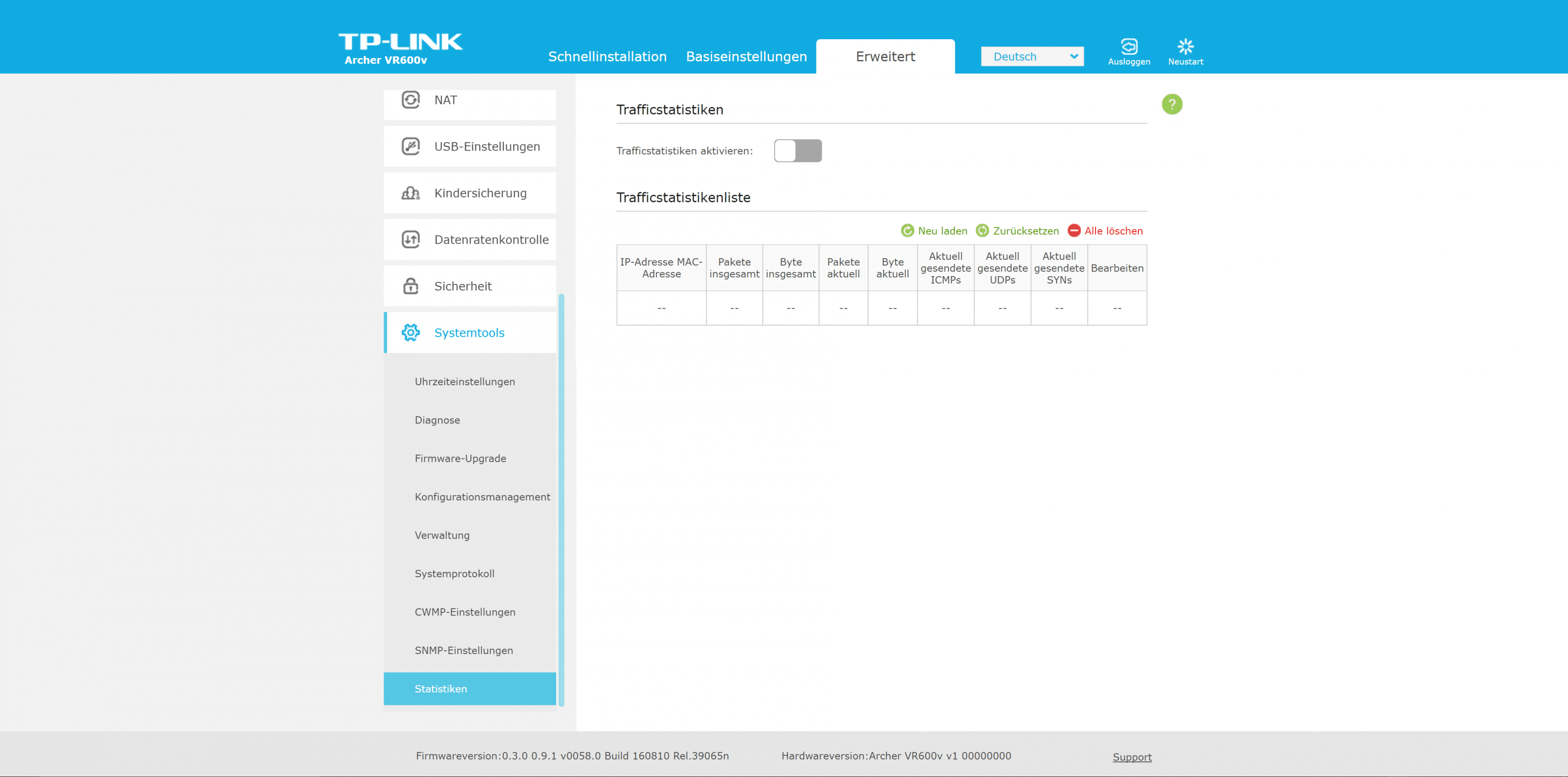Open the Firmware-Upgrade submenu entry

coord(460,459)
